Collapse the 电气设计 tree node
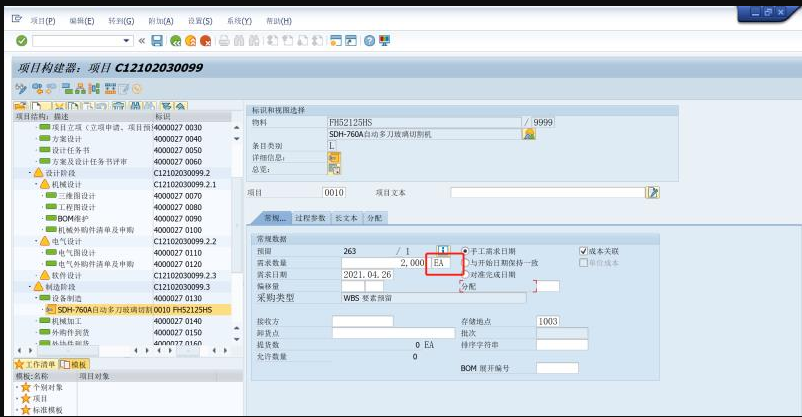 coord(37,241)
